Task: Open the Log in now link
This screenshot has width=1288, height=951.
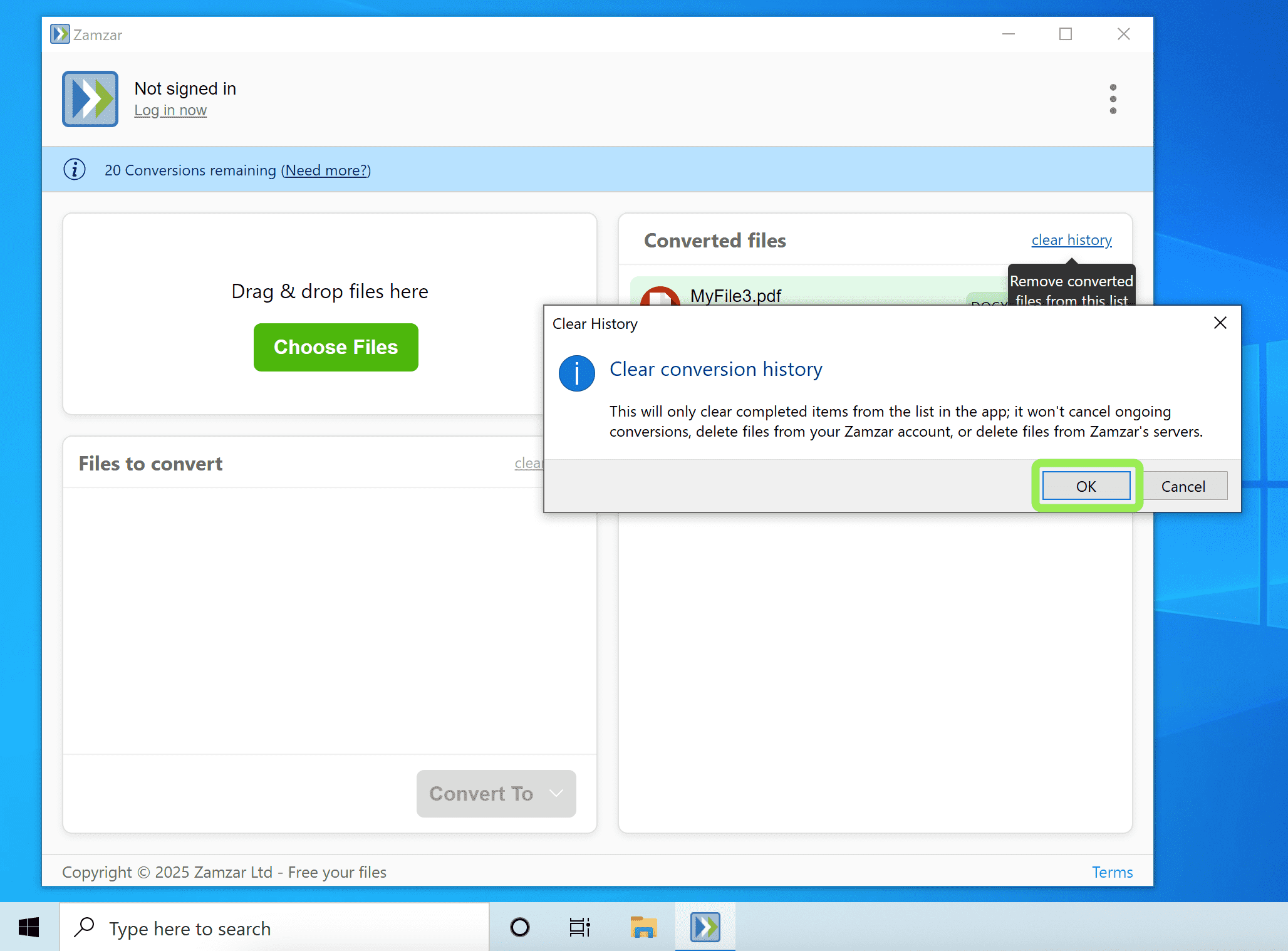Action: click(x=170, y=110)
